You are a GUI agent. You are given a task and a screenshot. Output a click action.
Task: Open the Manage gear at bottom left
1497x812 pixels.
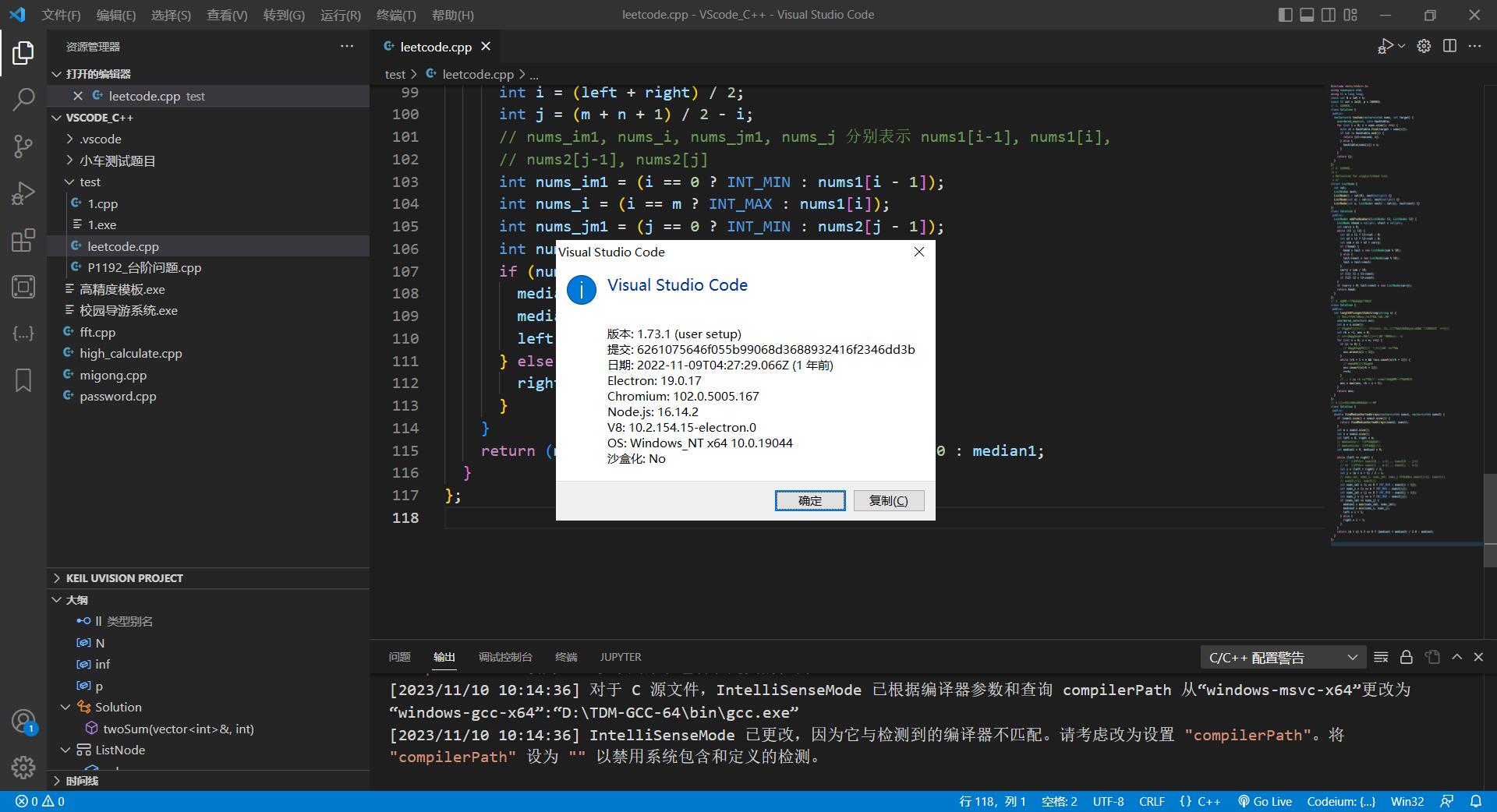click(x=23, y=768)
